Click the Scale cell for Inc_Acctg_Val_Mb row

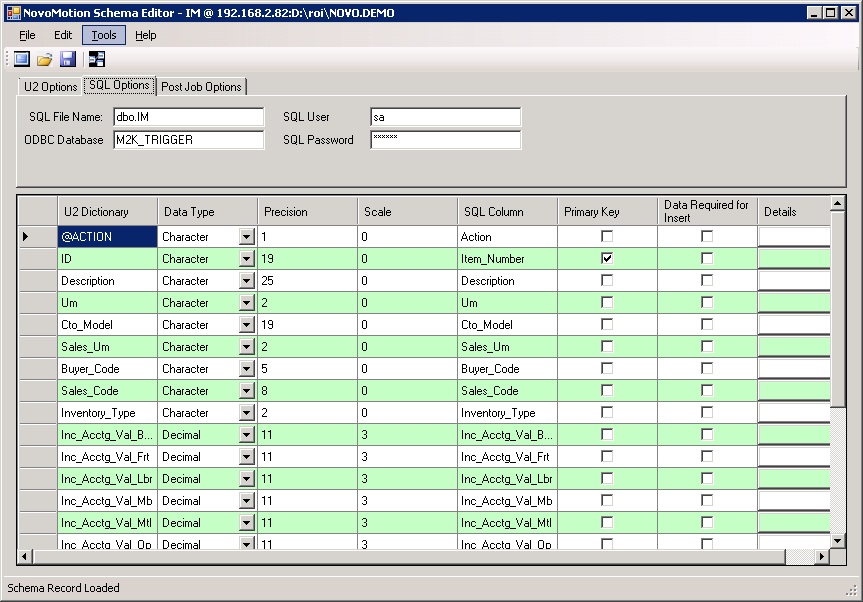407,501
